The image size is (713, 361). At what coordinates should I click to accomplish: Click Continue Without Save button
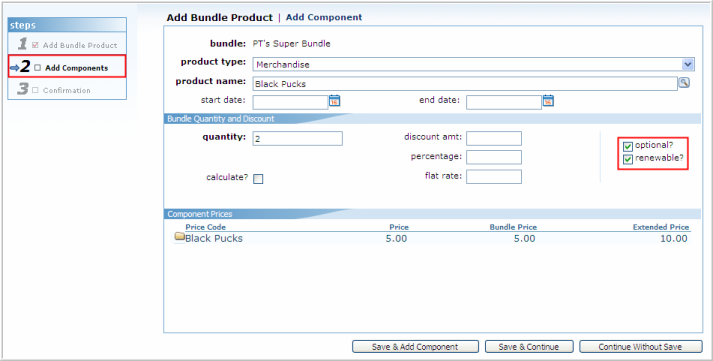[x=640, y=347]
